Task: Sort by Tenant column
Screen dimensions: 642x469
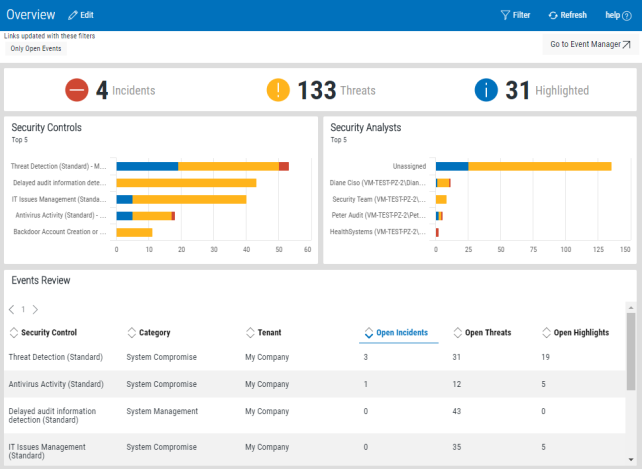Action: pos(267,332)
